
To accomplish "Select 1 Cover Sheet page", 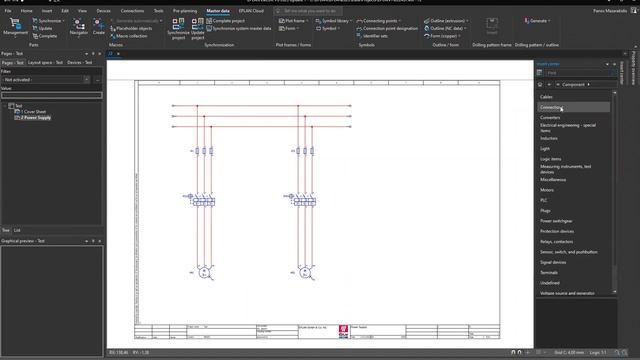I will [x=33, y=111].
